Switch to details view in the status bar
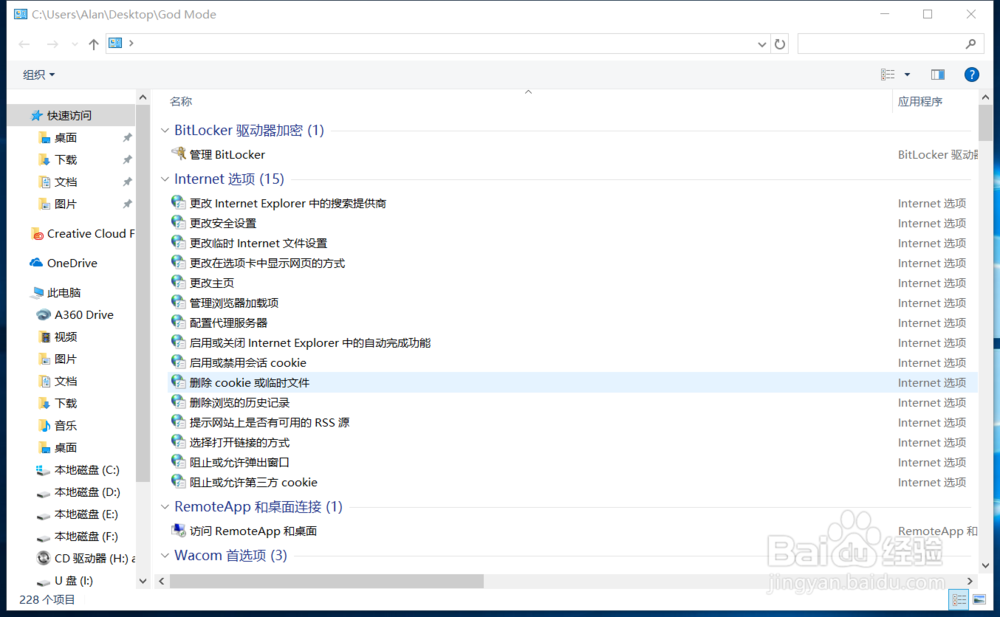Image resolution: width=1000 pixels, height=617 pixels. (959, 600)
